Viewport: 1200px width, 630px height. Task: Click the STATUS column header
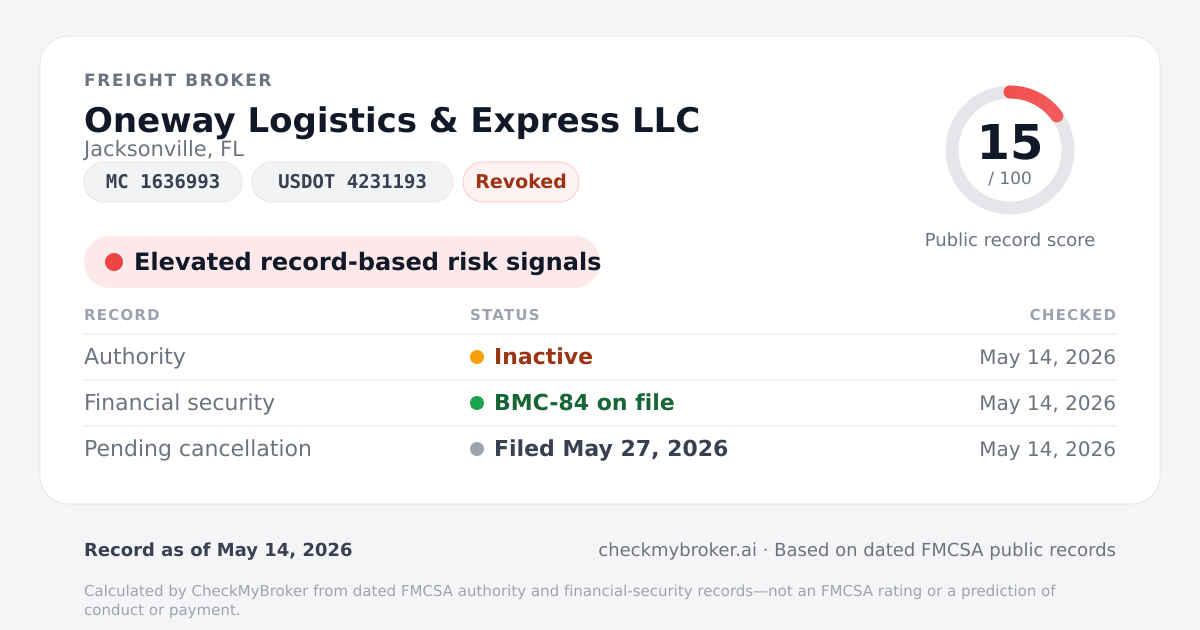(x=505, y=315)
